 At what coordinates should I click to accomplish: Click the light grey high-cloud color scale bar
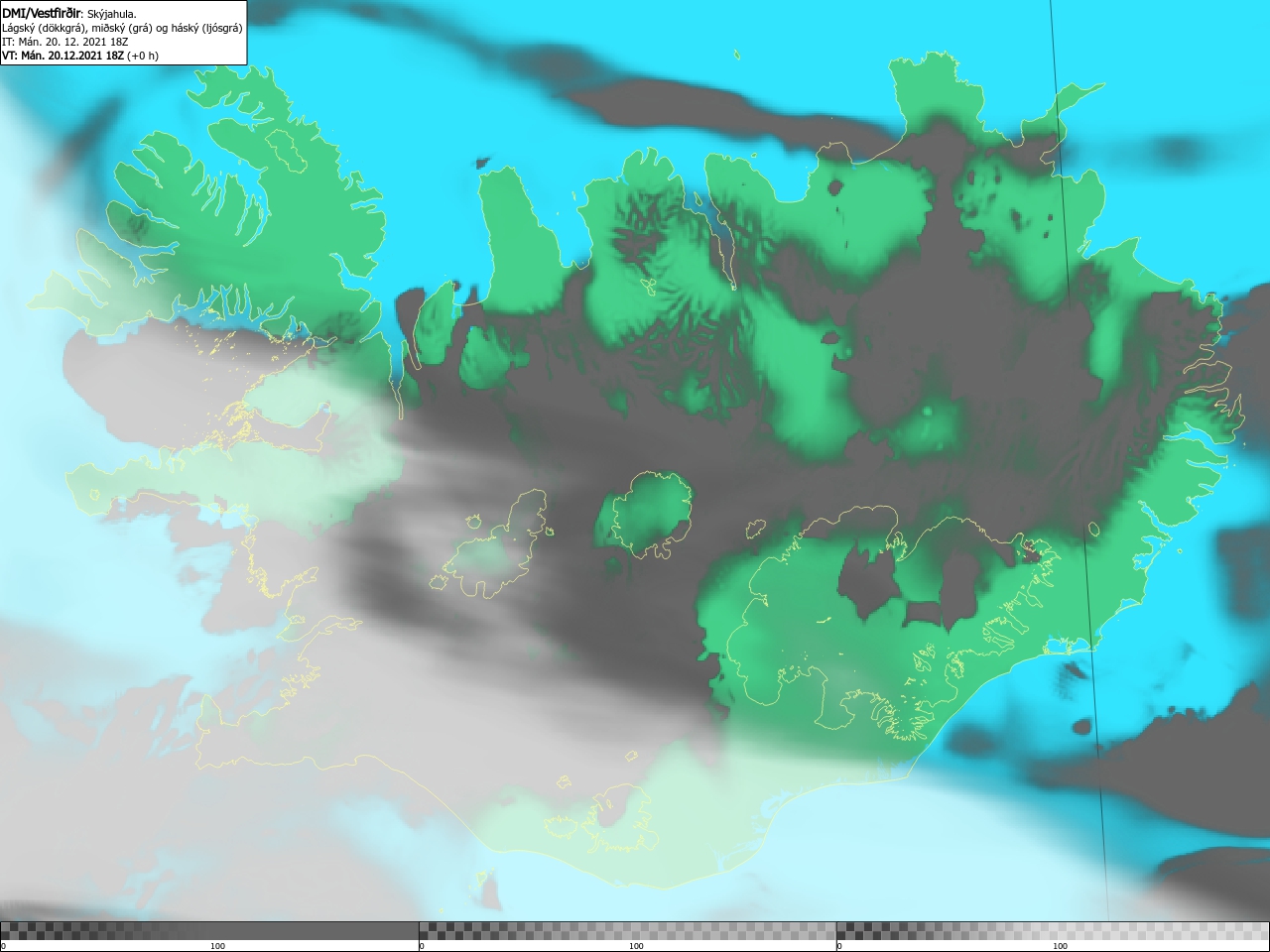[1053, 930]
